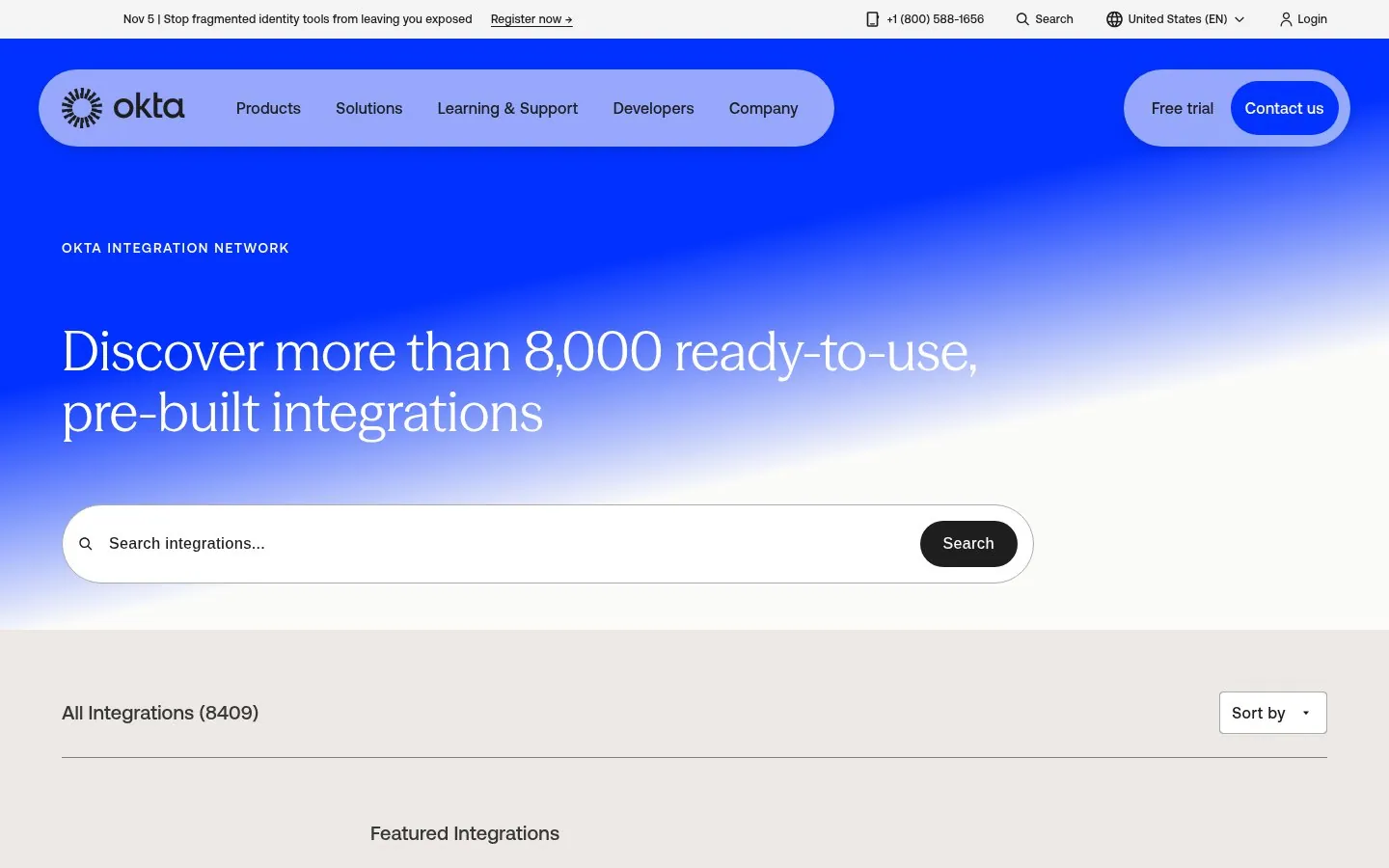Click the user profile icon beside Login
The width and height of the screenshot is (1389, 868).
(1286, 19)
